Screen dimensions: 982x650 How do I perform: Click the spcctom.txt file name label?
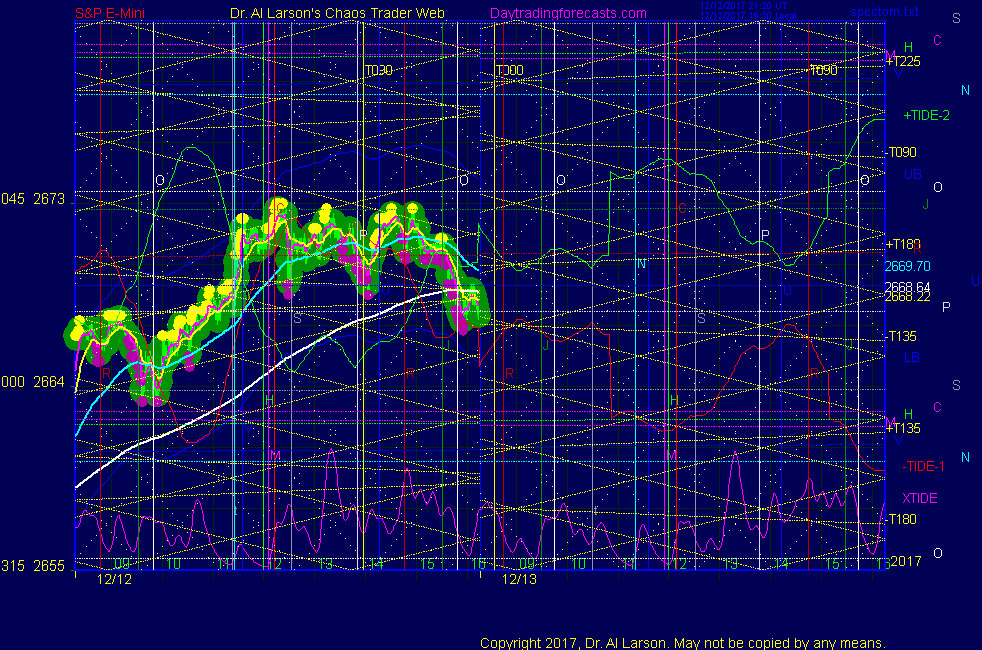click(884, 12)
